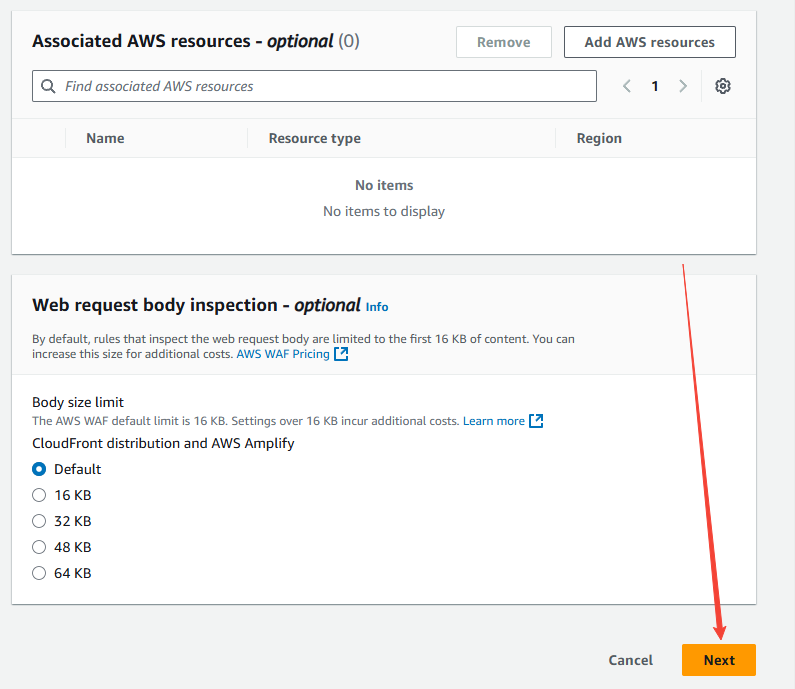795x689 pixels.
Task: Pick the 64 KB body size limit
Action: 40,573
